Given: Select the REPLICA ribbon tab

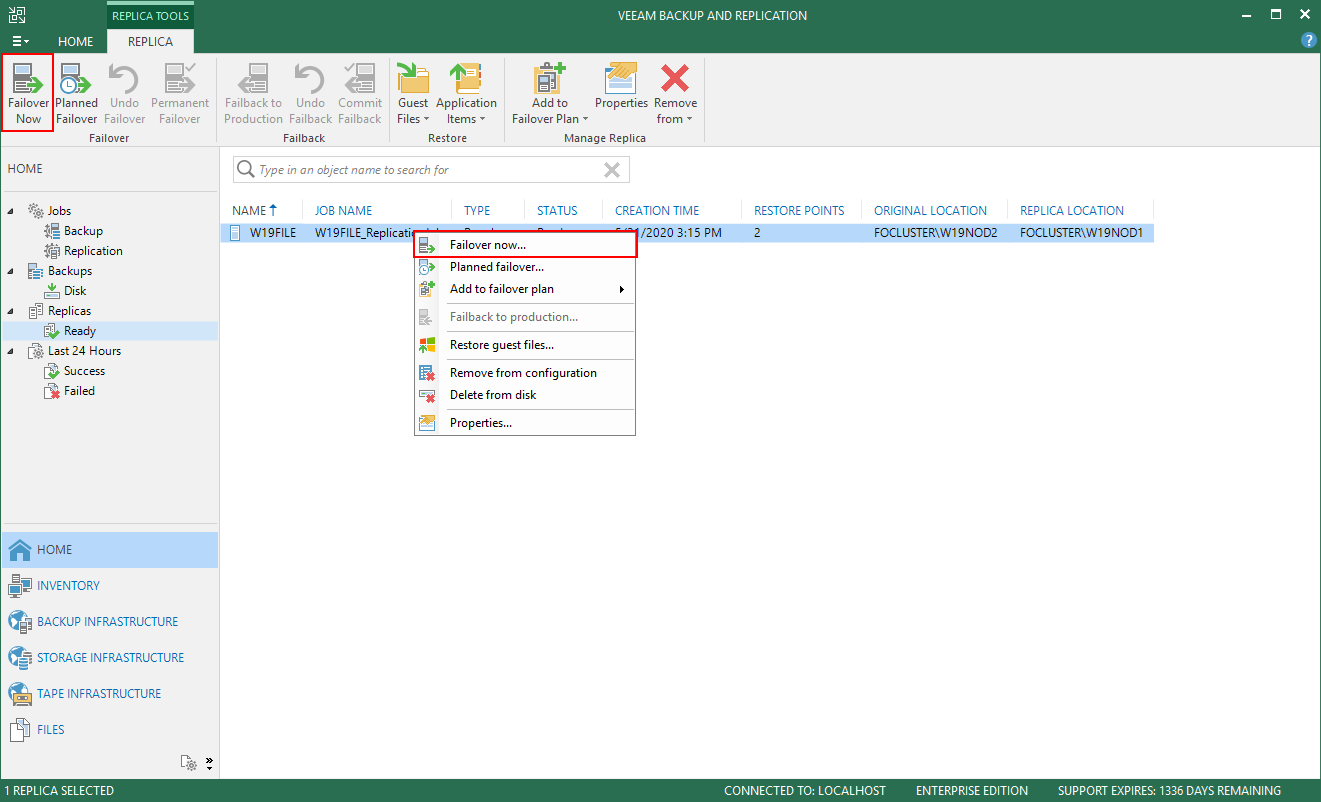Looking at the screenshot, I should [x=151, y=42].
